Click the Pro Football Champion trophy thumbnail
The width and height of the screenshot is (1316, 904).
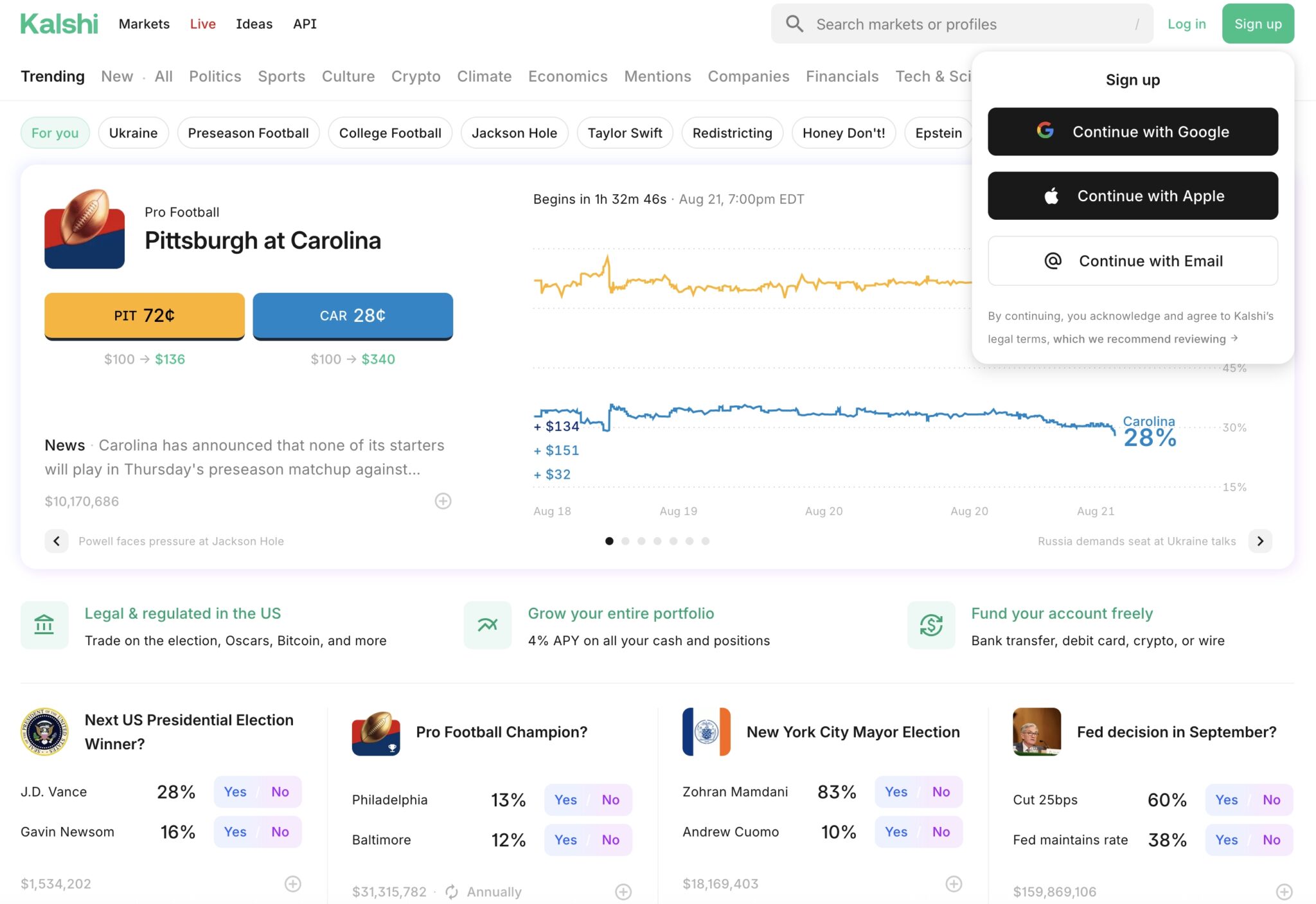click(376, 732)
